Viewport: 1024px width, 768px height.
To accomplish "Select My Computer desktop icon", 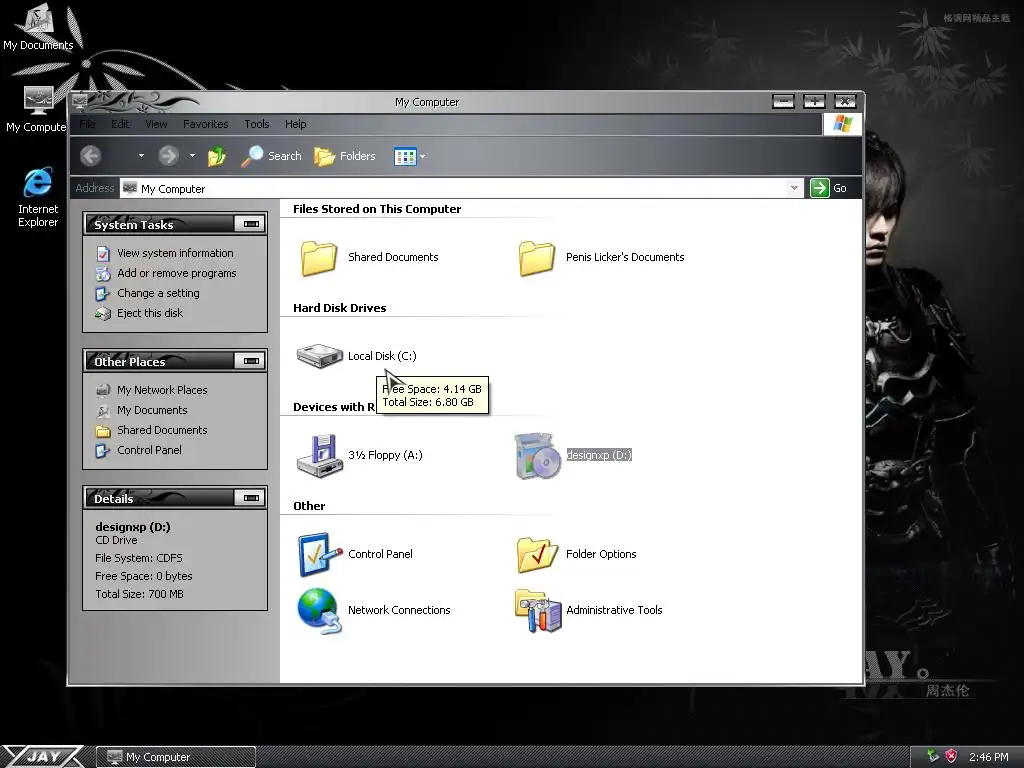I will point(36,110).
